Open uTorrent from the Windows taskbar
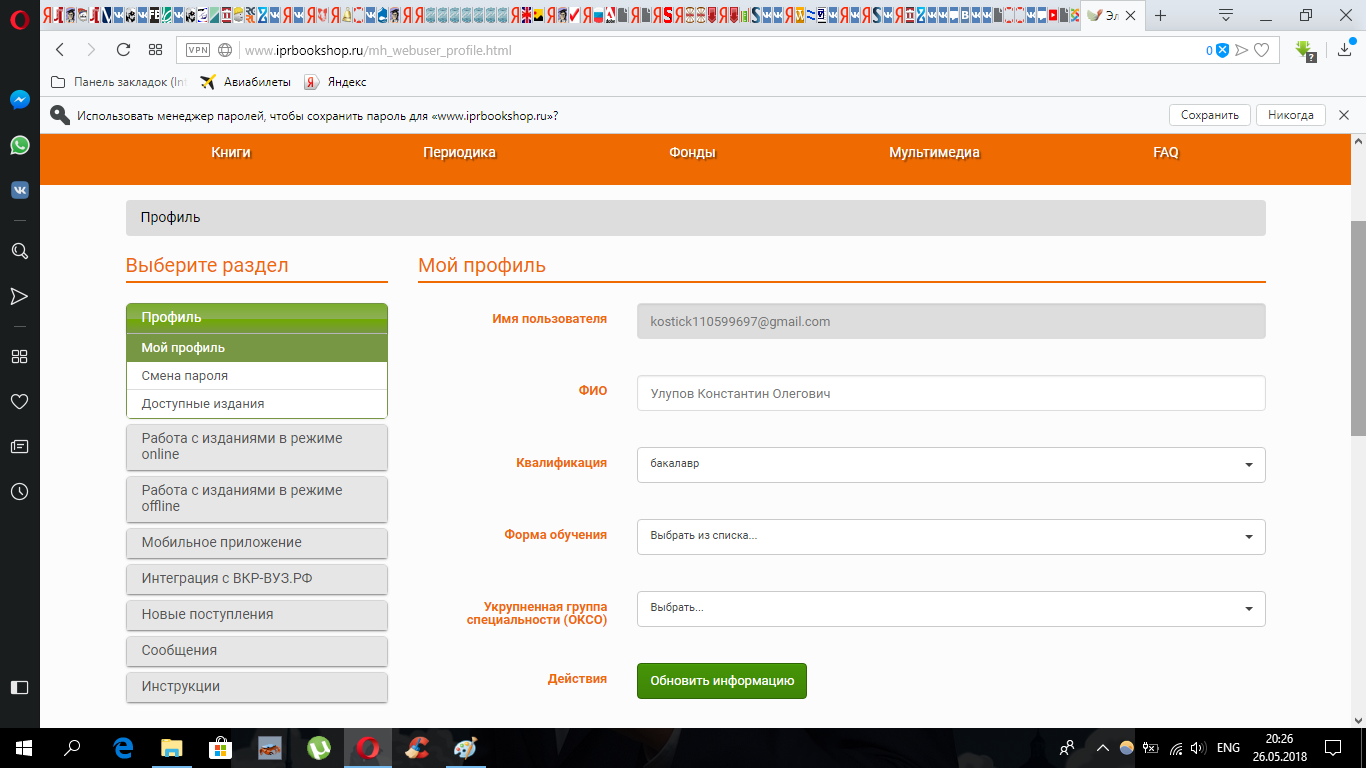 [x=319, y=747]
